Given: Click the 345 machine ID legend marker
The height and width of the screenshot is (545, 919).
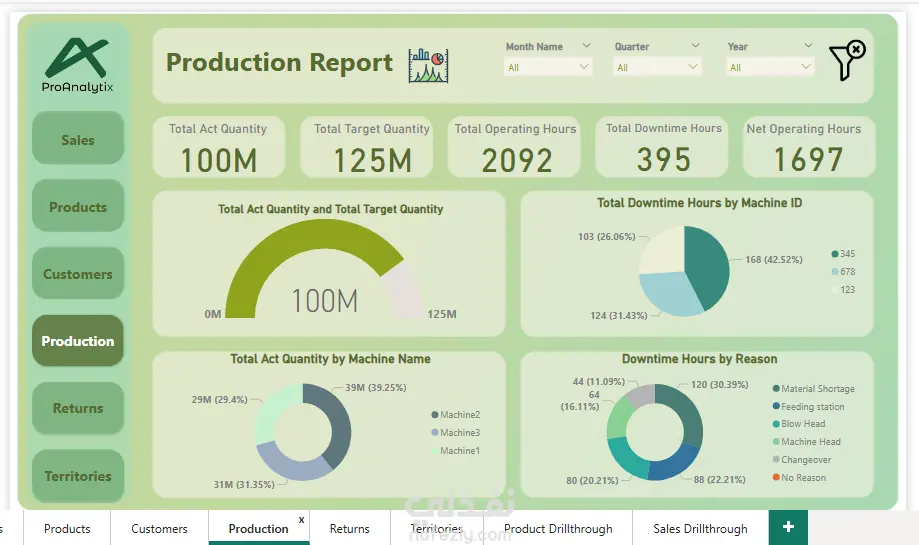Looking at the screenshot, I should pos(835,254).
